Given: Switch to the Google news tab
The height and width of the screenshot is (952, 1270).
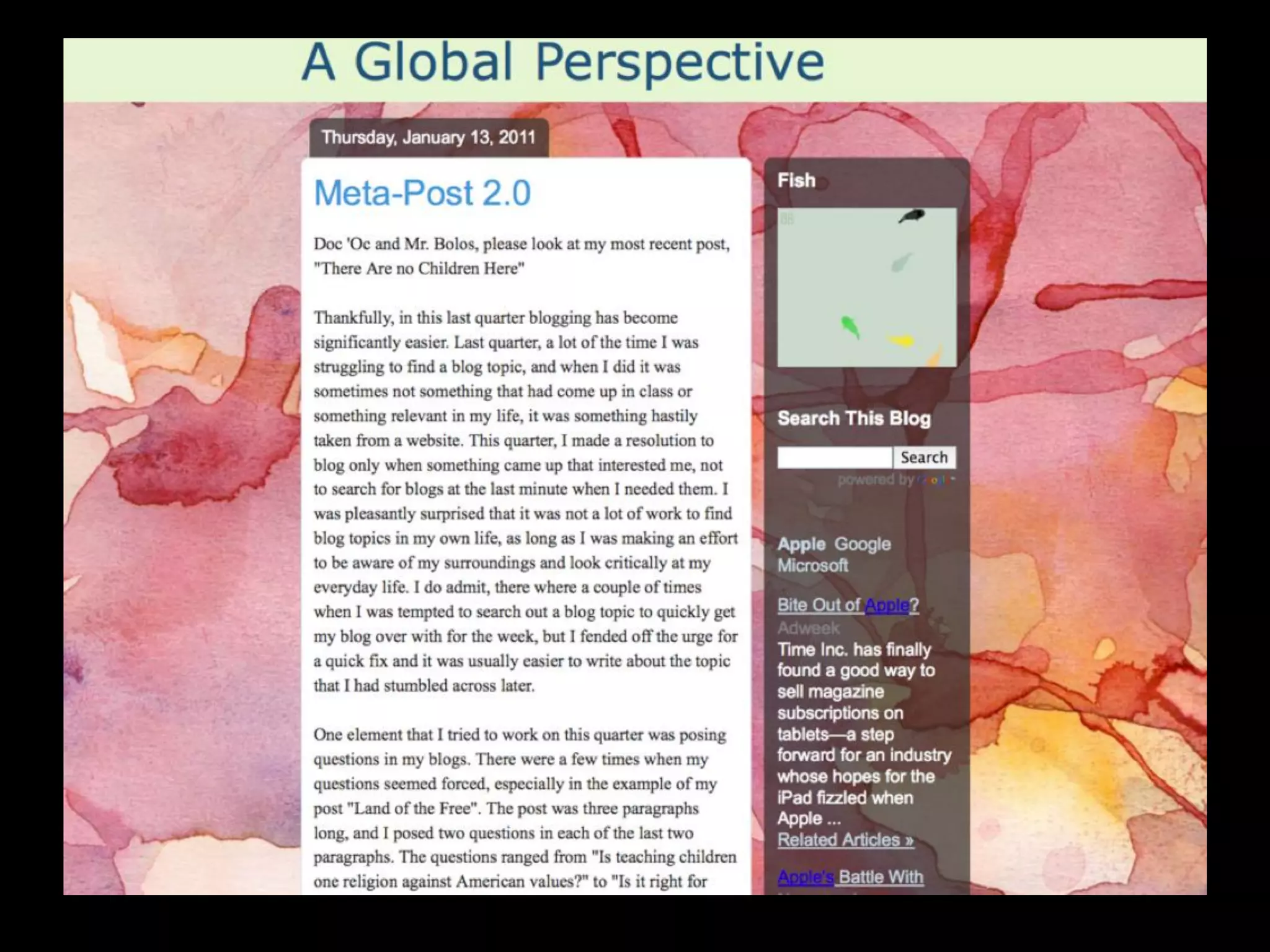Looking at the screenshot, I should coord(863,544).
